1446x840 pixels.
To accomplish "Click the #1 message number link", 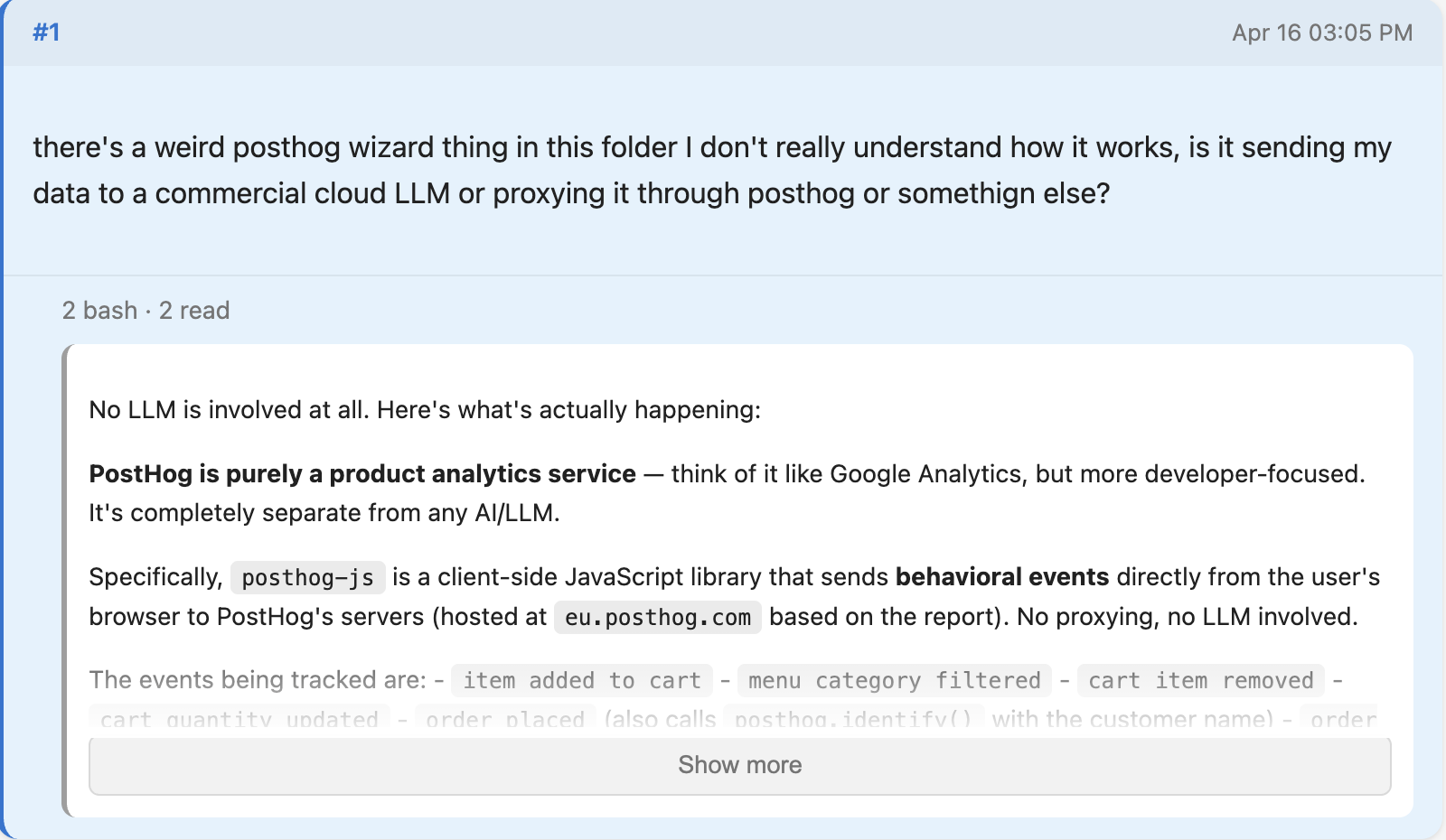I will click(46, 33).
